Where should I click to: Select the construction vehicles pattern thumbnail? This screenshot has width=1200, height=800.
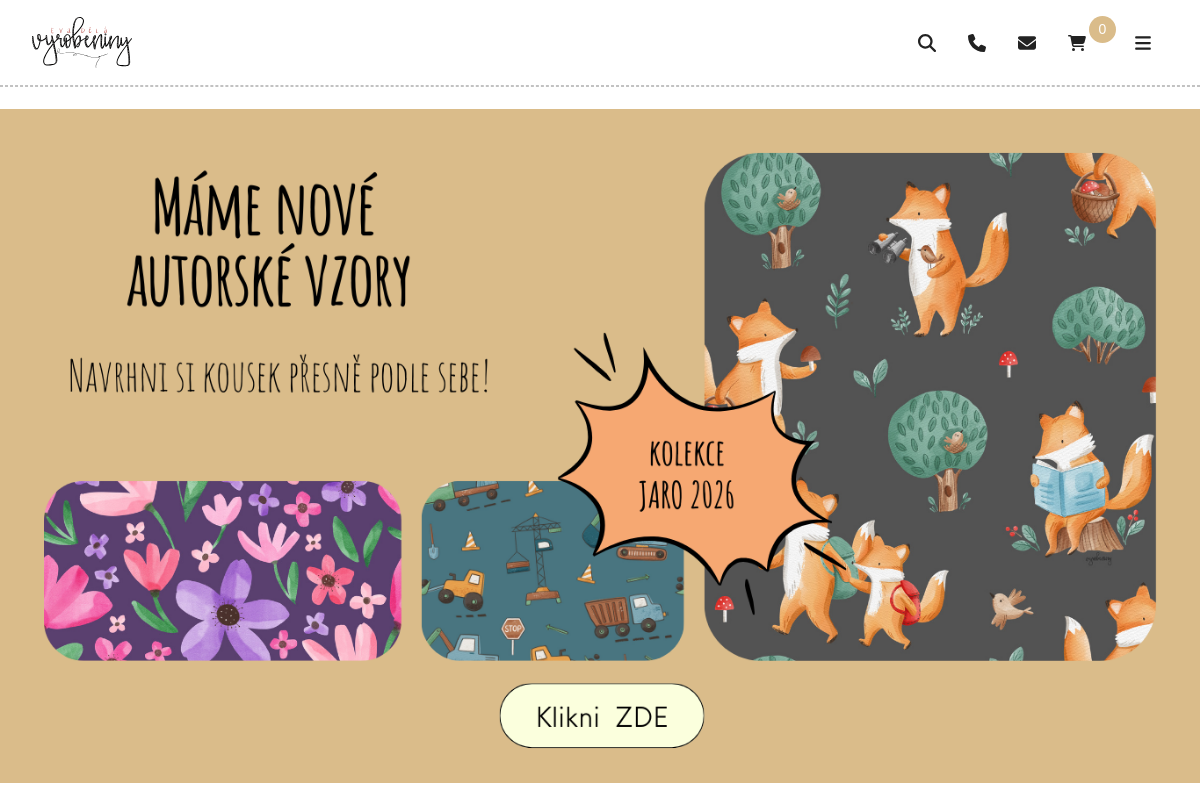[553, 571]
